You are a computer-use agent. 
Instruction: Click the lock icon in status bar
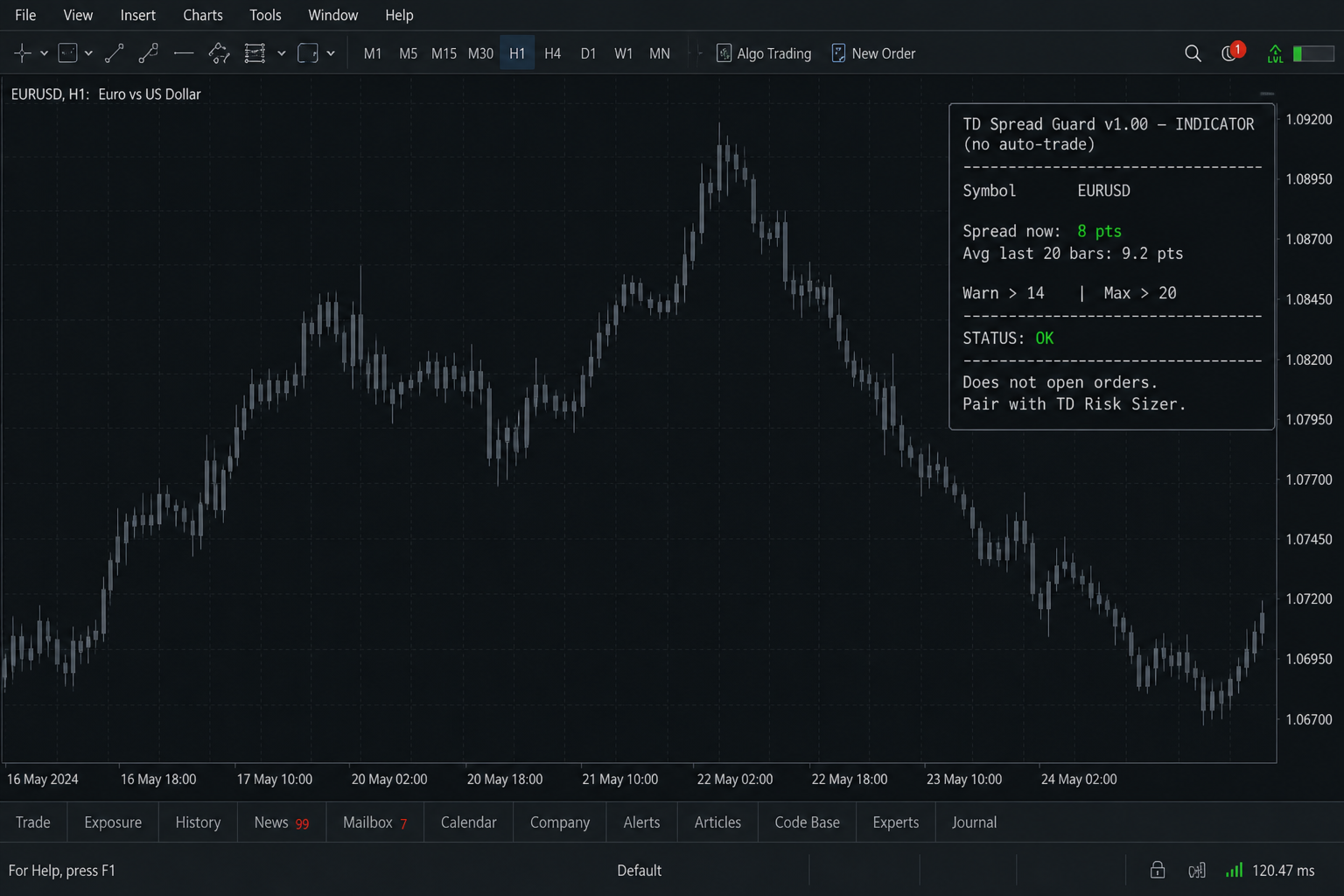[x=1158, y=870]
